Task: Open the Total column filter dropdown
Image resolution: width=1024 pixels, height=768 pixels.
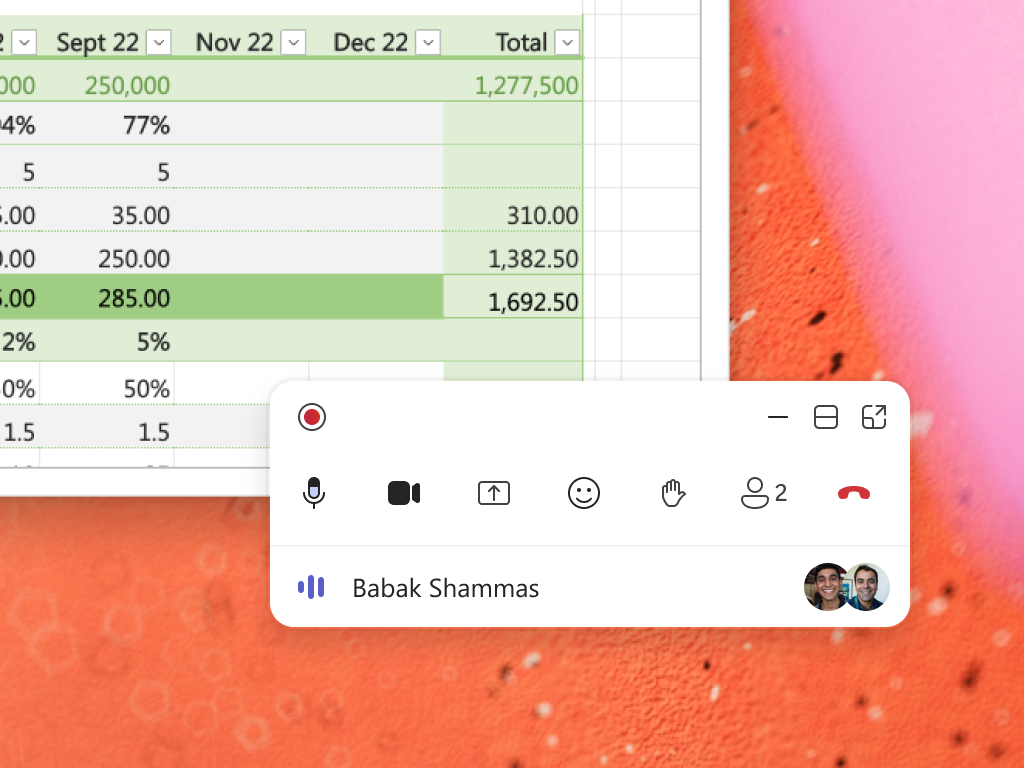Action: point(567,42)
